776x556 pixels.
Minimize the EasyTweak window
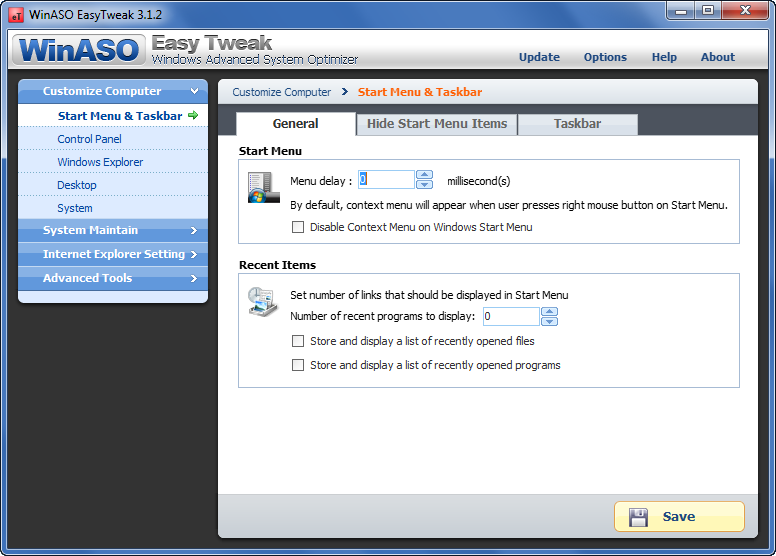click(x=681, y=10)
